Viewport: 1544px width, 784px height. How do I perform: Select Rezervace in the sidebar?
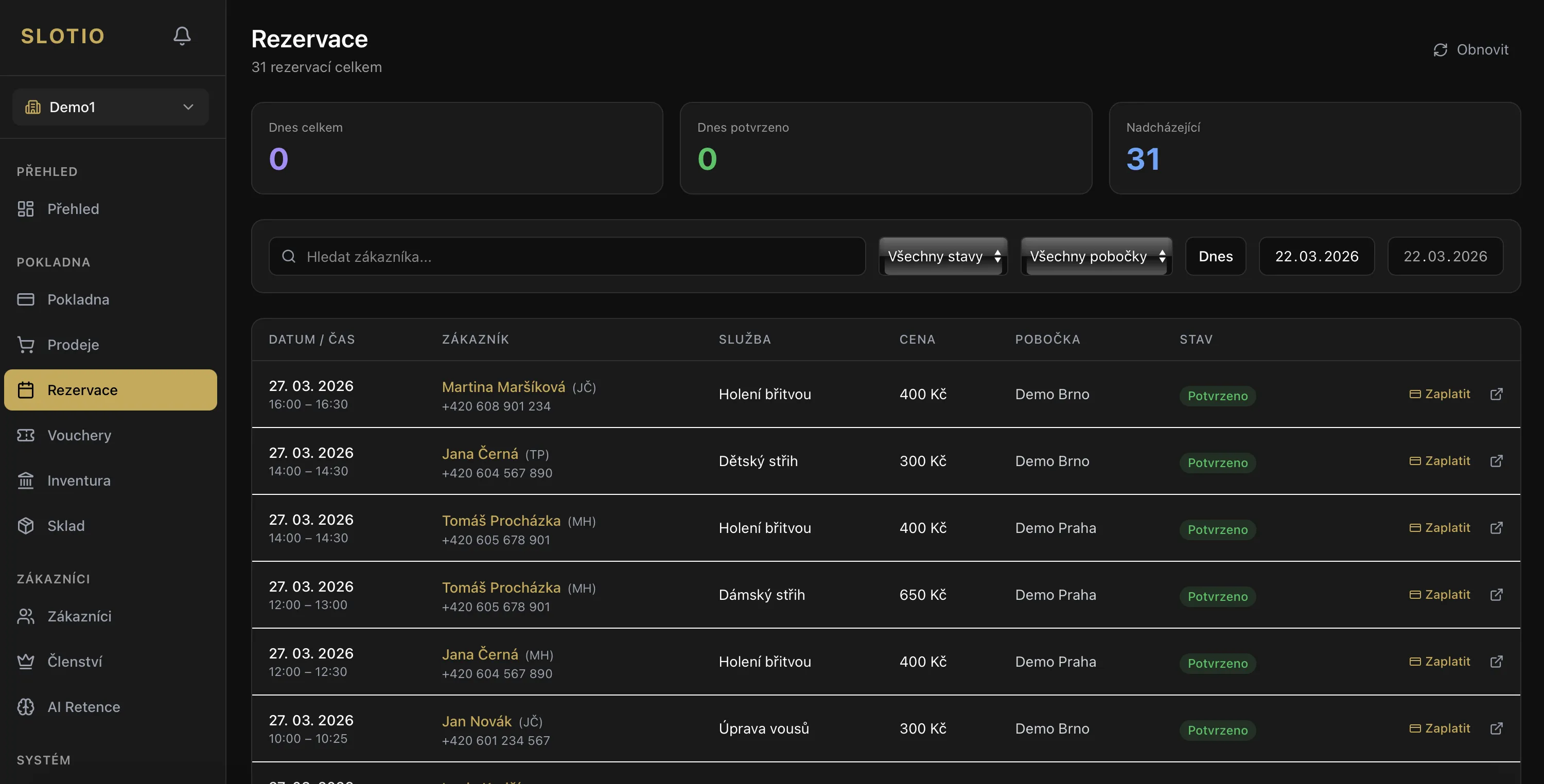pyautogui.click(x=110, y=390)
